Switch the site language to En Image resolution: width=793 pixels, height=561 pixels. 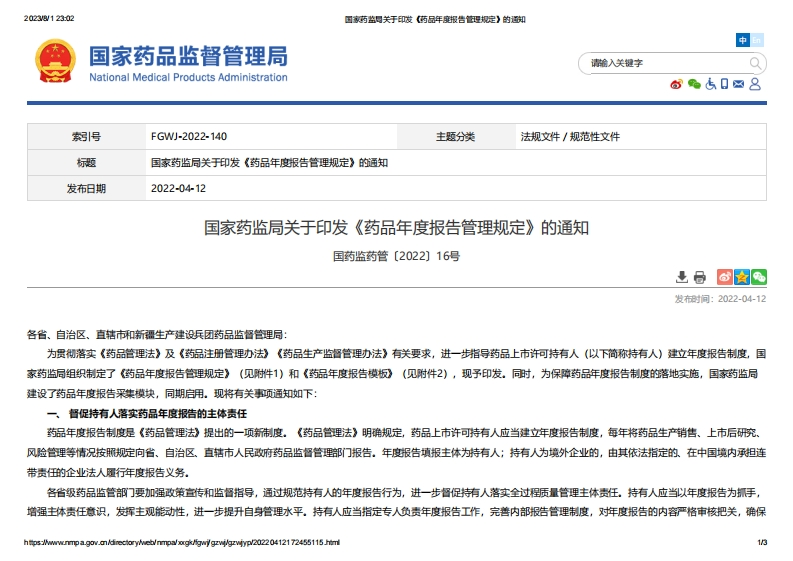[x=757, y=40]
